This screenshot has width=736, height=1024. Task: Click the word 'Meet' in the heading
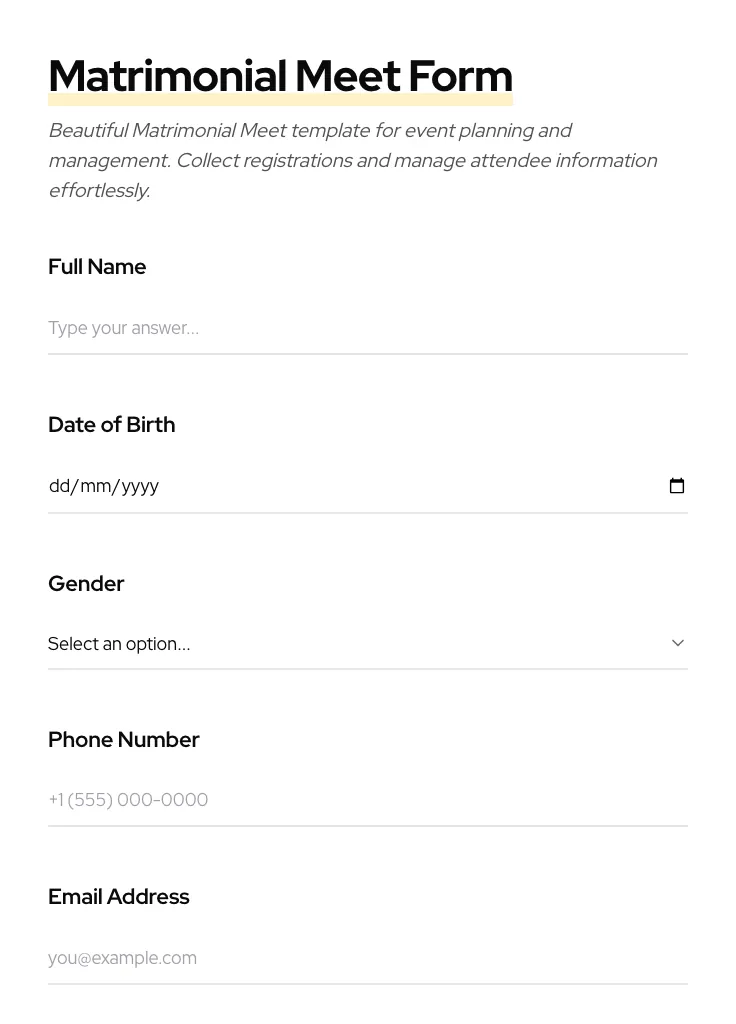[x=347, y=76]
